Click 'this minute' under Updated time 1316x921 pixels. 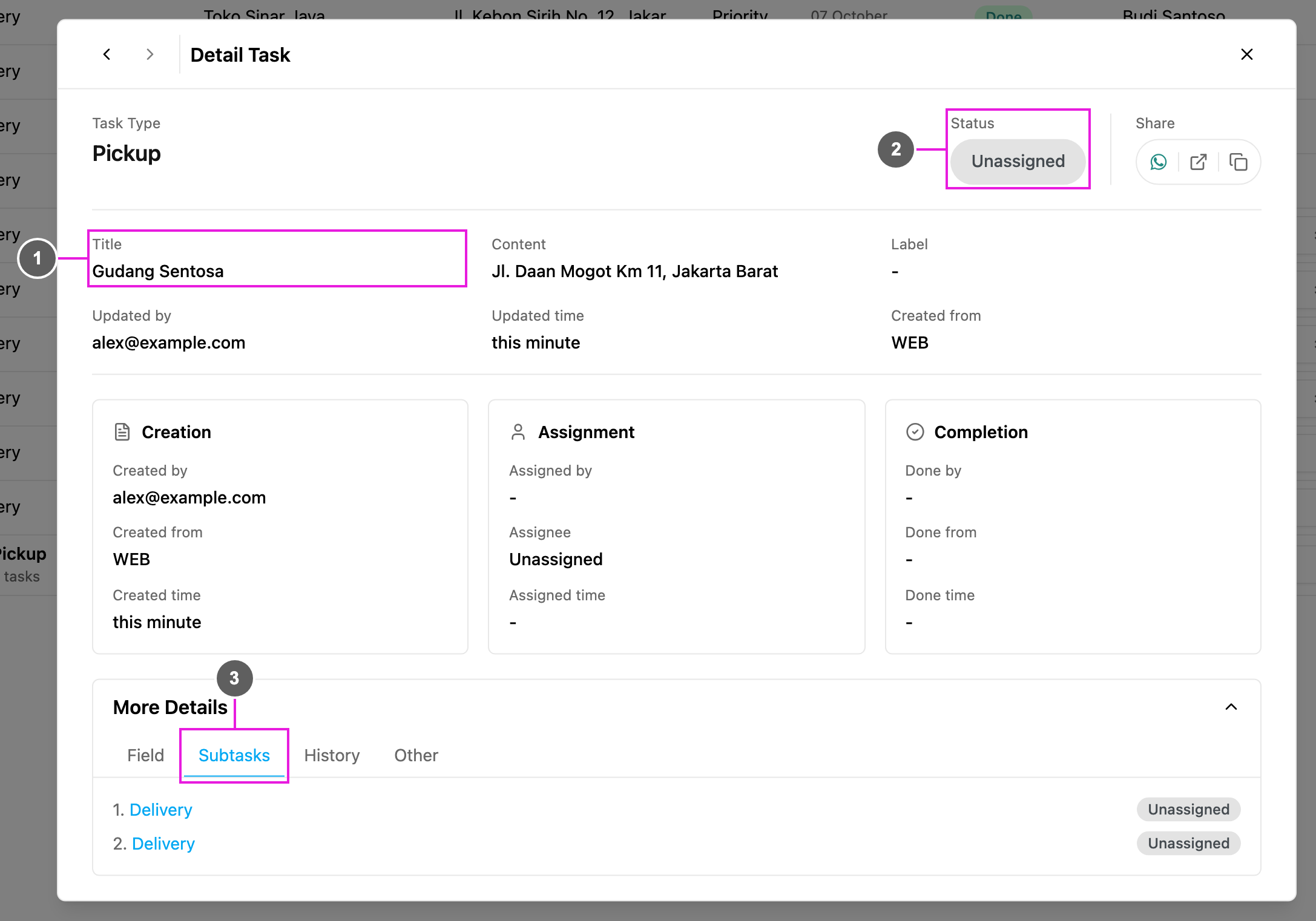tap(536, 343)
